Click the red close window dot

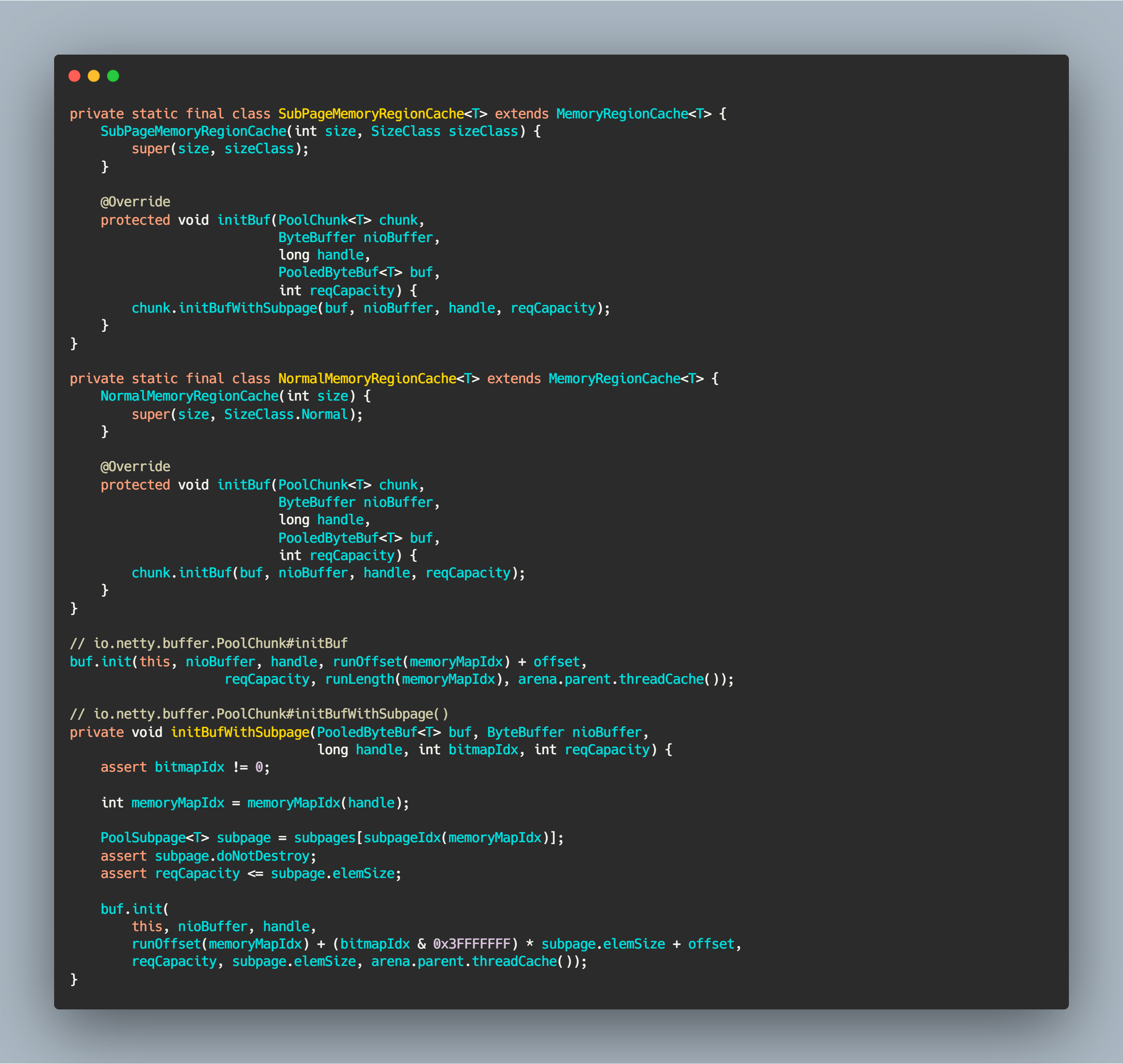(x=74, y=76)
